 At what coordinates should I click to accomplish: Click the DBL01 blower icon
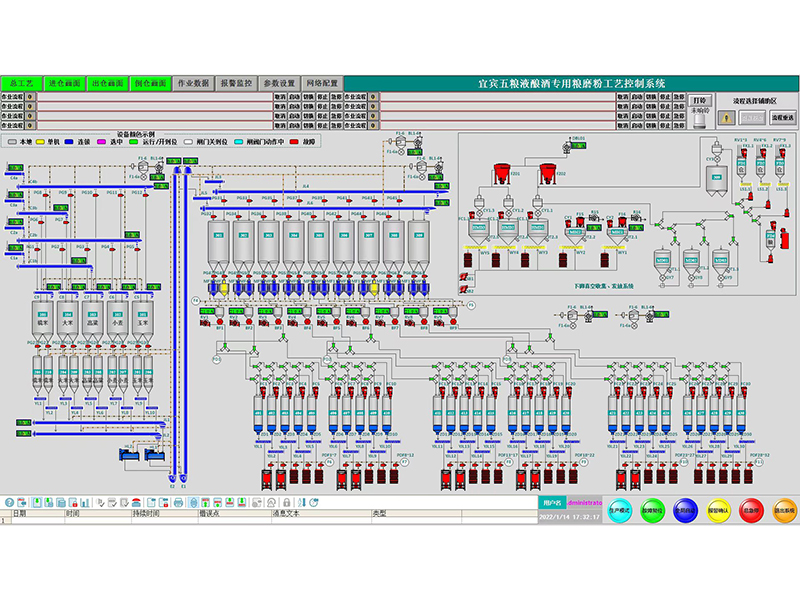(566, 147)
